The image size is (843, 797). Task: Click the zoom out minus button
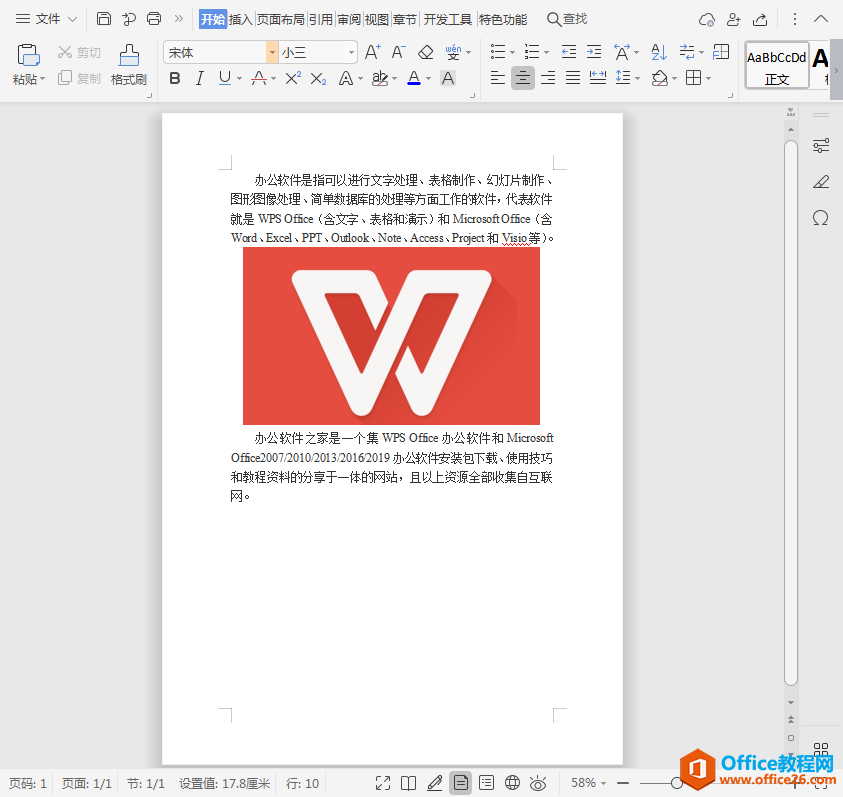623,783
